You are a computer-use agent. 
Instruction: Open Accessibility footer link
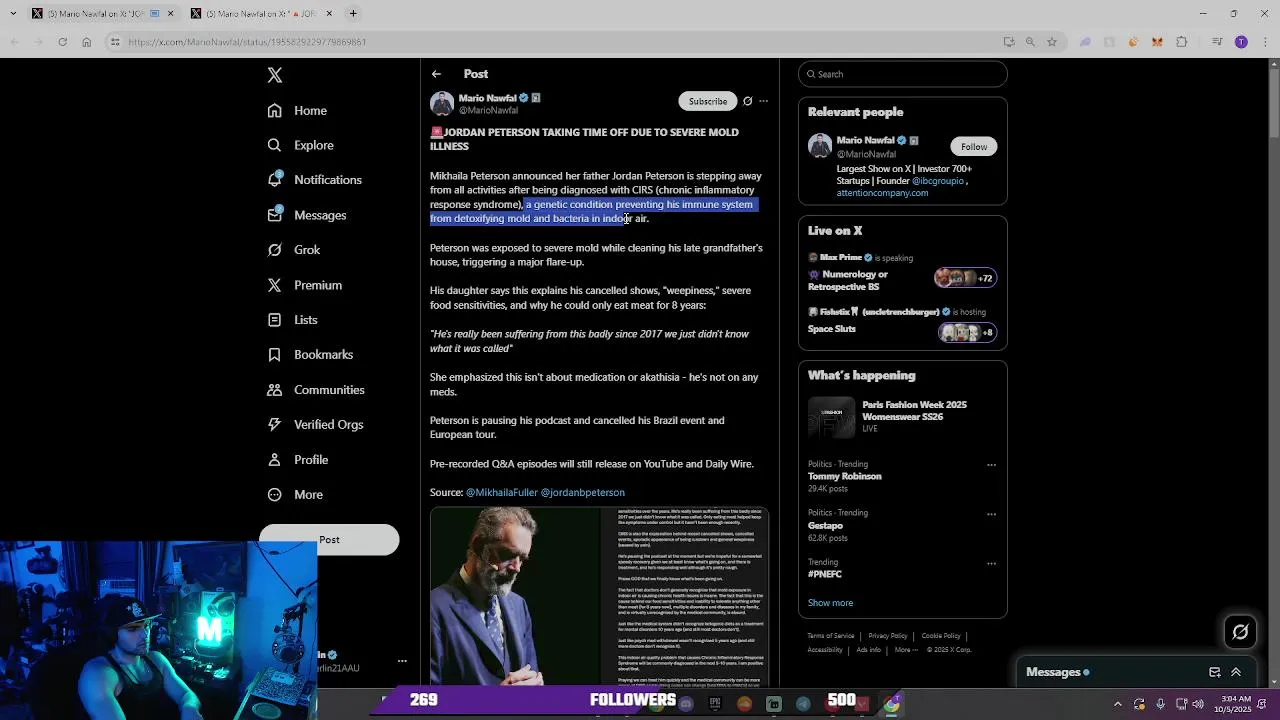[825, 650]
